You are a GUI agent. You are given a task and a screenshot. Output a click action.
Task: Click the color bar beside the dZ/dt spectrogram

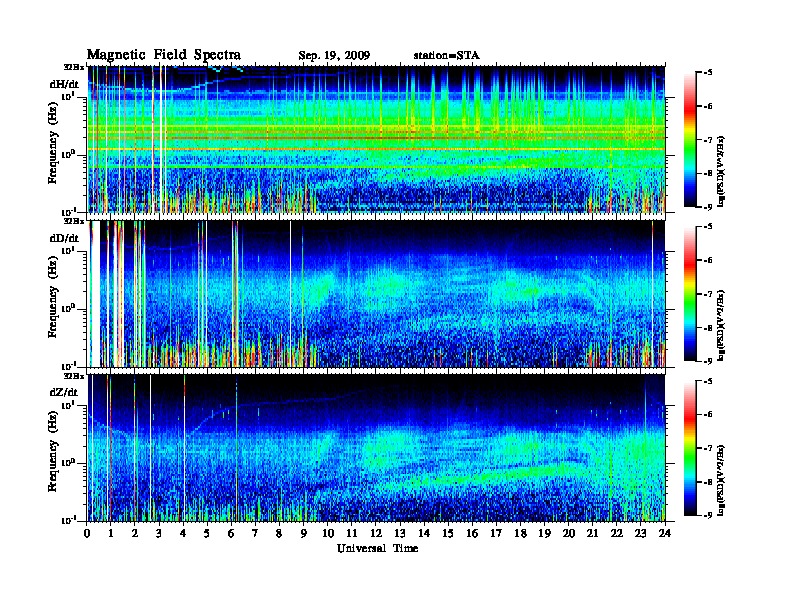pyautogui.click(x=689, y=448)
